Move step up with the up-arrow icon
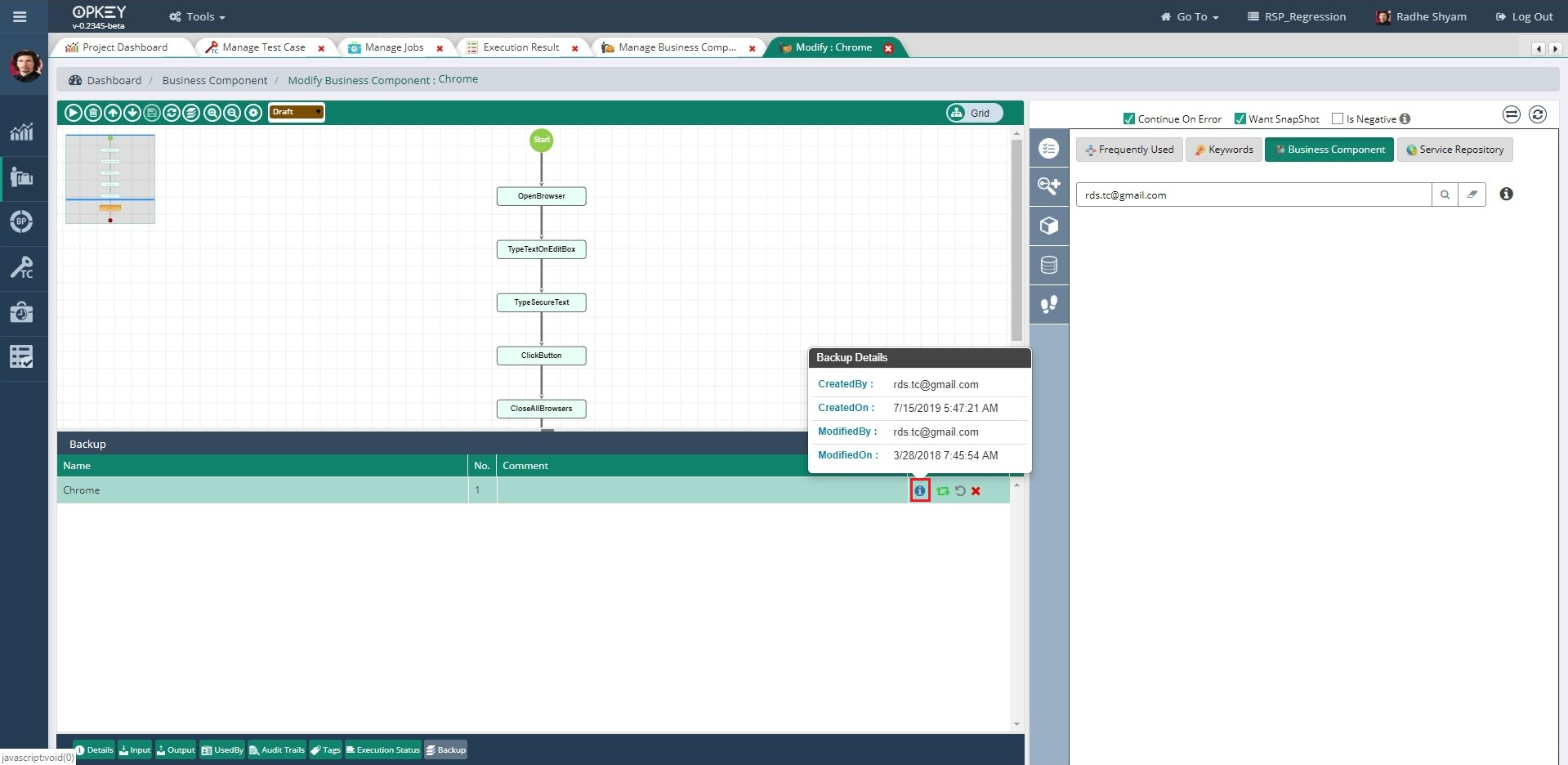 point(113,113)
